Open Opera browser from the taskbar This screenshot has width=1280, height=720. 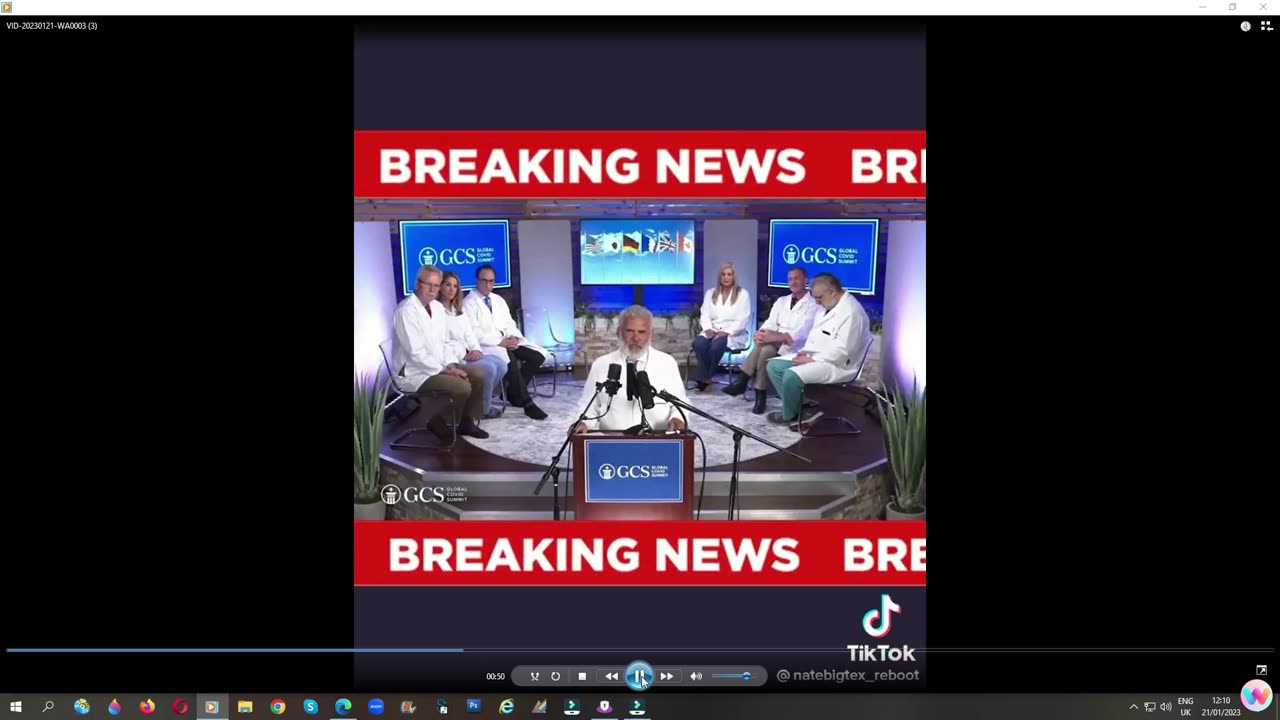coord(180,707)
